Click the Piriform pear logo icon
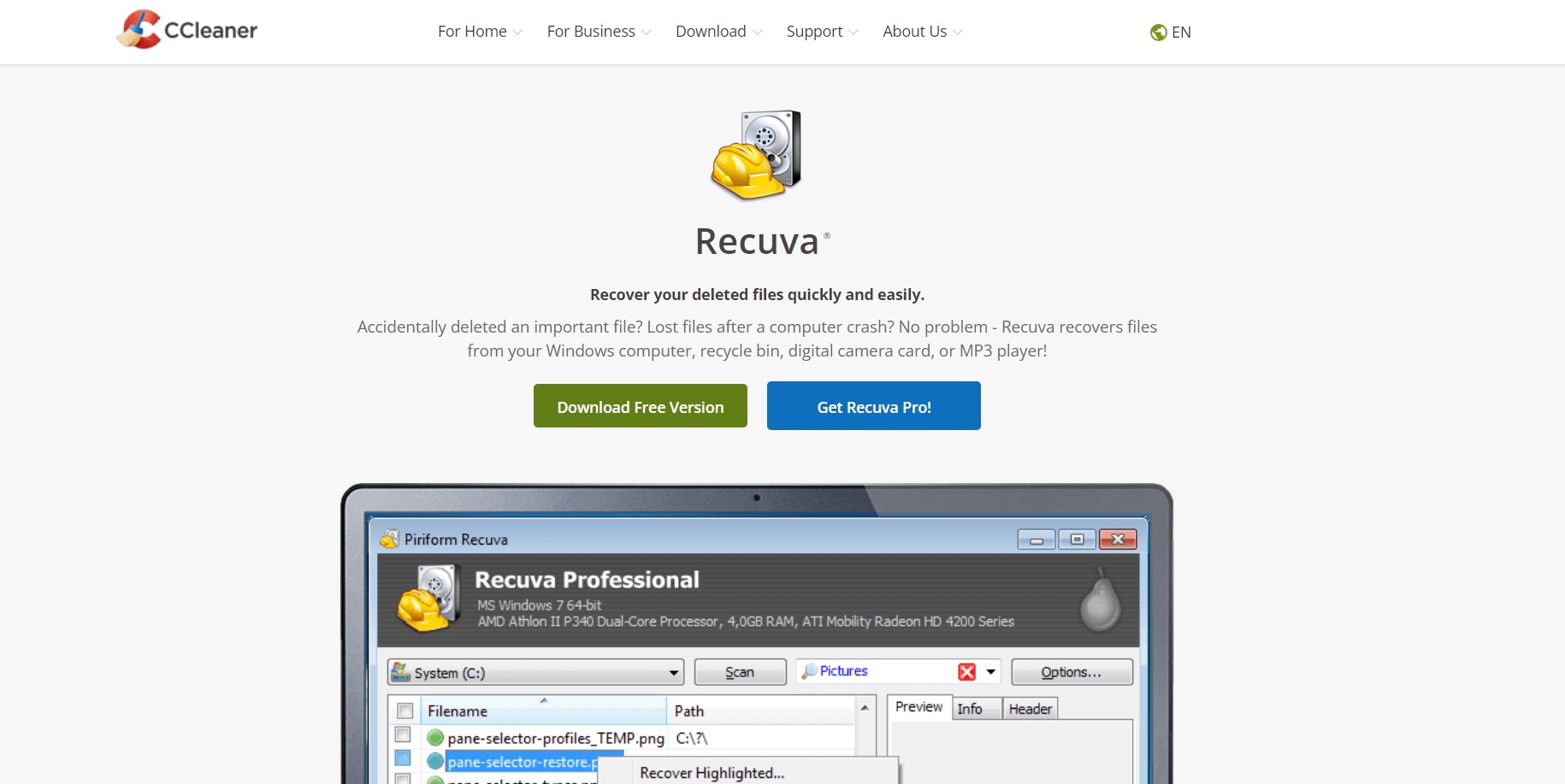Image resolution: width=1565 pixels, height=784 pixels. 1100,601
